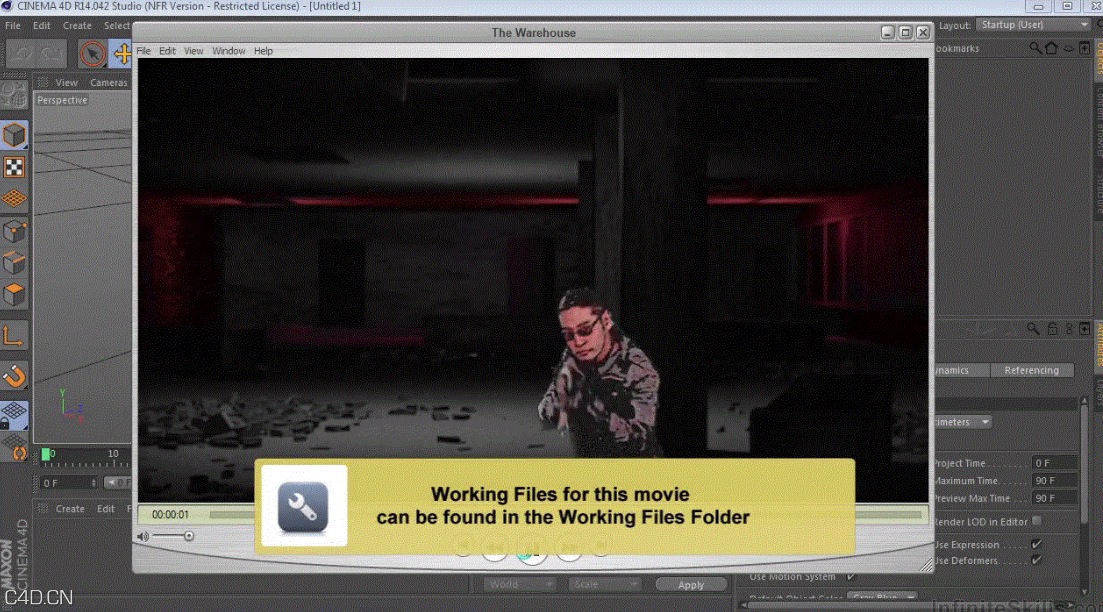Open the Layout dropdown showing Startup (User)
The height and width of the screenshot is (612, 1103).
pos(1033,25)
